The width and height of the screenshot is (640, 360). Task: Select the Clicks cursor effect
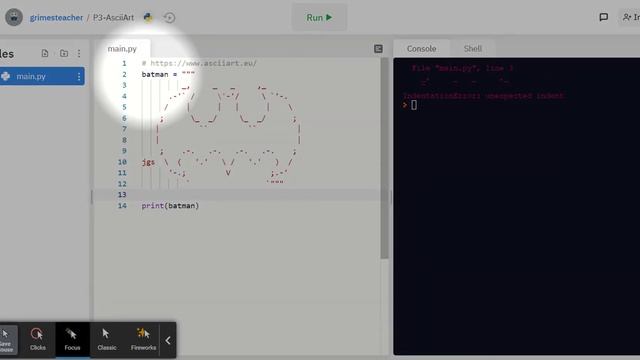click(38, 340)
